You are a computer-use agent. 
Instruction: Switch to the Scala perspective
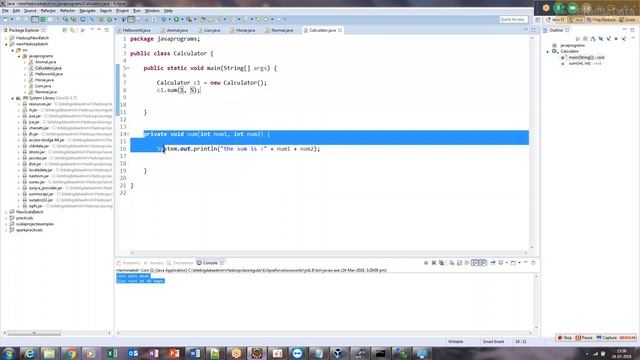(627, 20)
